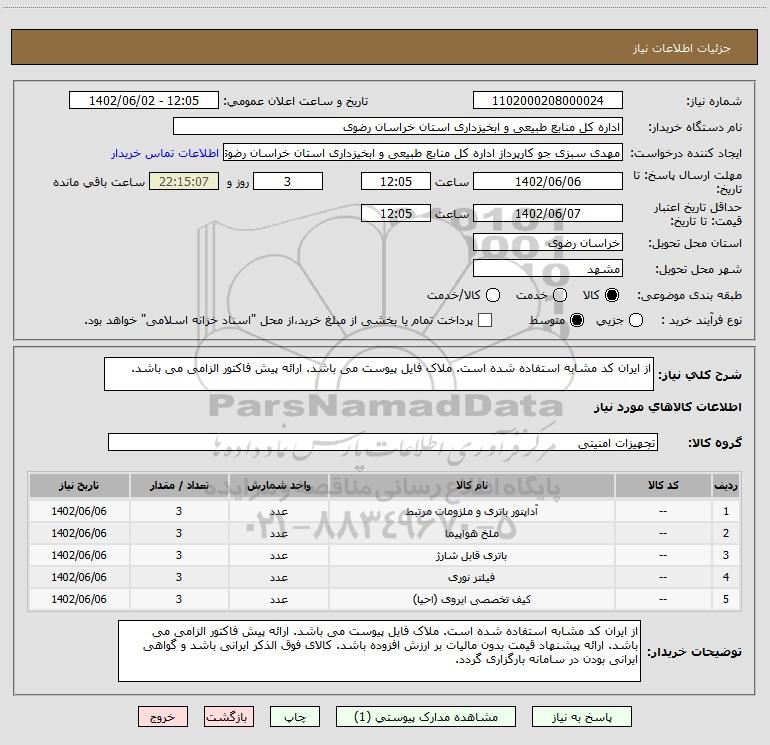The image size is (770, 745).
Task: Click the ردیف column header
Action: coord(726,485)
